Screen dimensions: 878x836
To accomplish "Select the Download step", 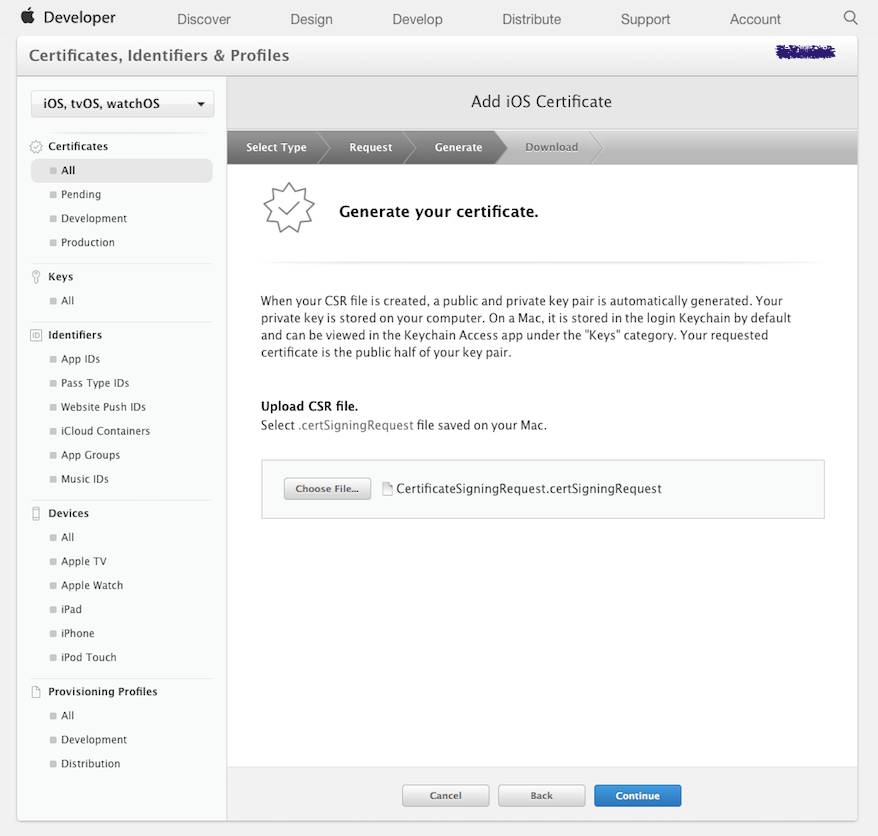I will (x=552, y=147).
